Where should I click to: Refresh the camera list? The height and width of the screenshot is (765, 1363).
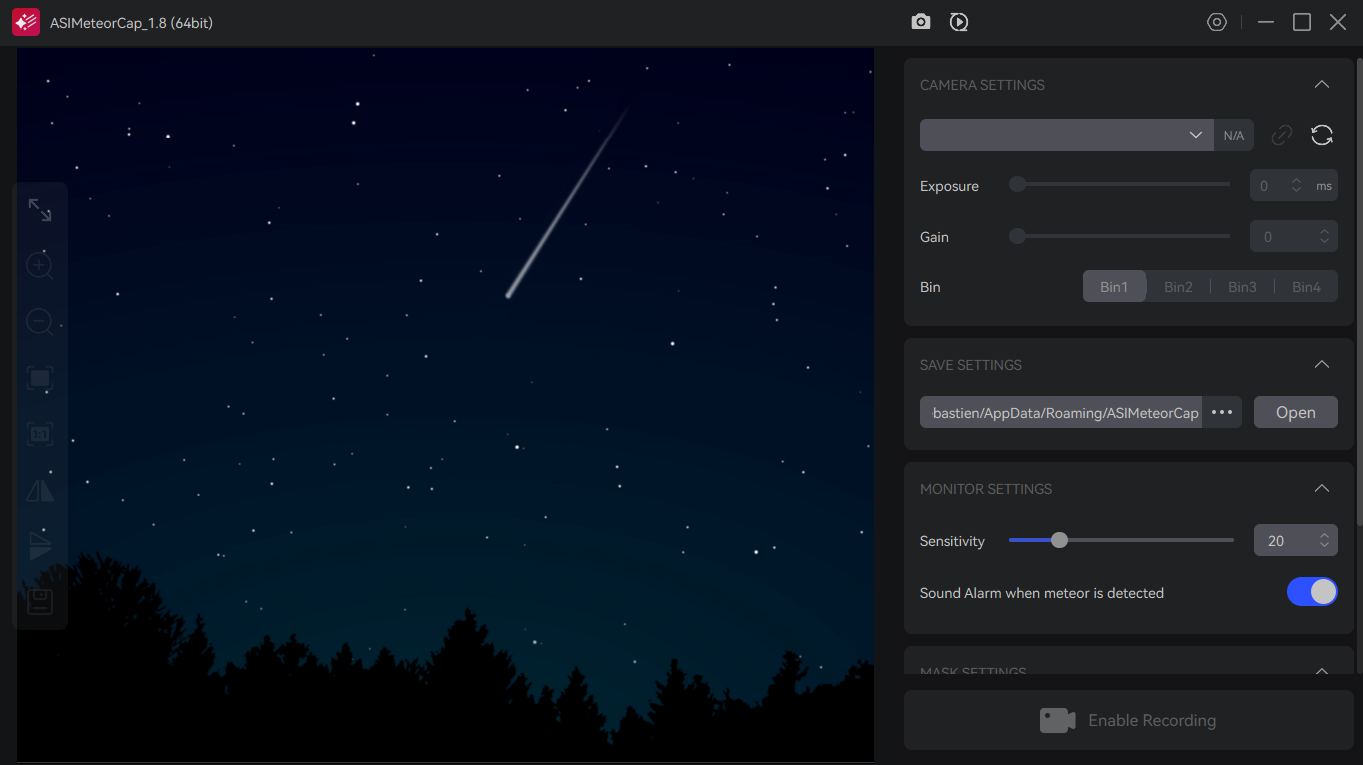pyautogui.click(x=1322, y=135)
